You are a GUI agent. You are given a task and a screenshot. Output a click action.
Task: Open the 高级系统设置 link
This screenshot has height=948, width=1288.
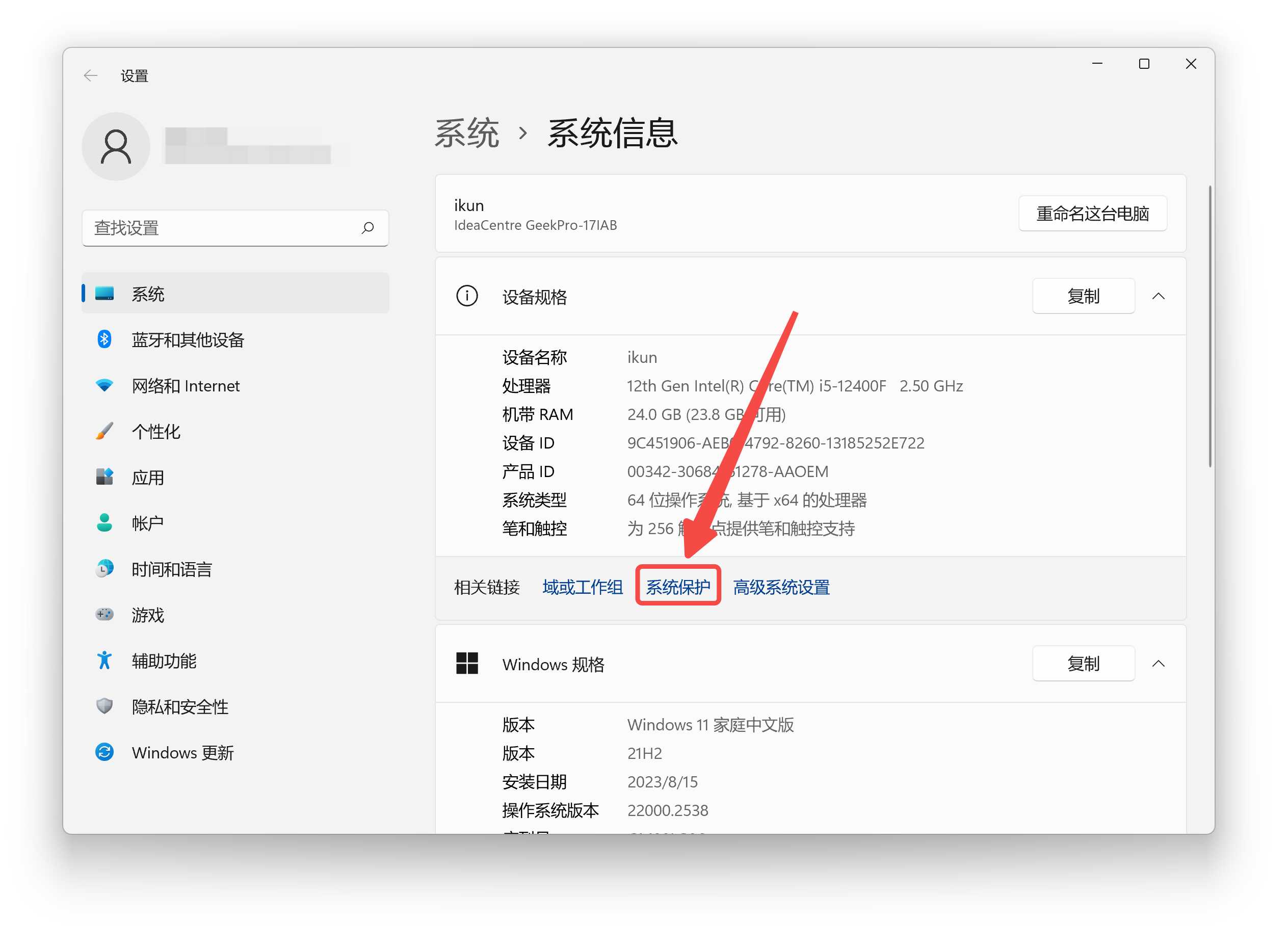click(781, 587)
